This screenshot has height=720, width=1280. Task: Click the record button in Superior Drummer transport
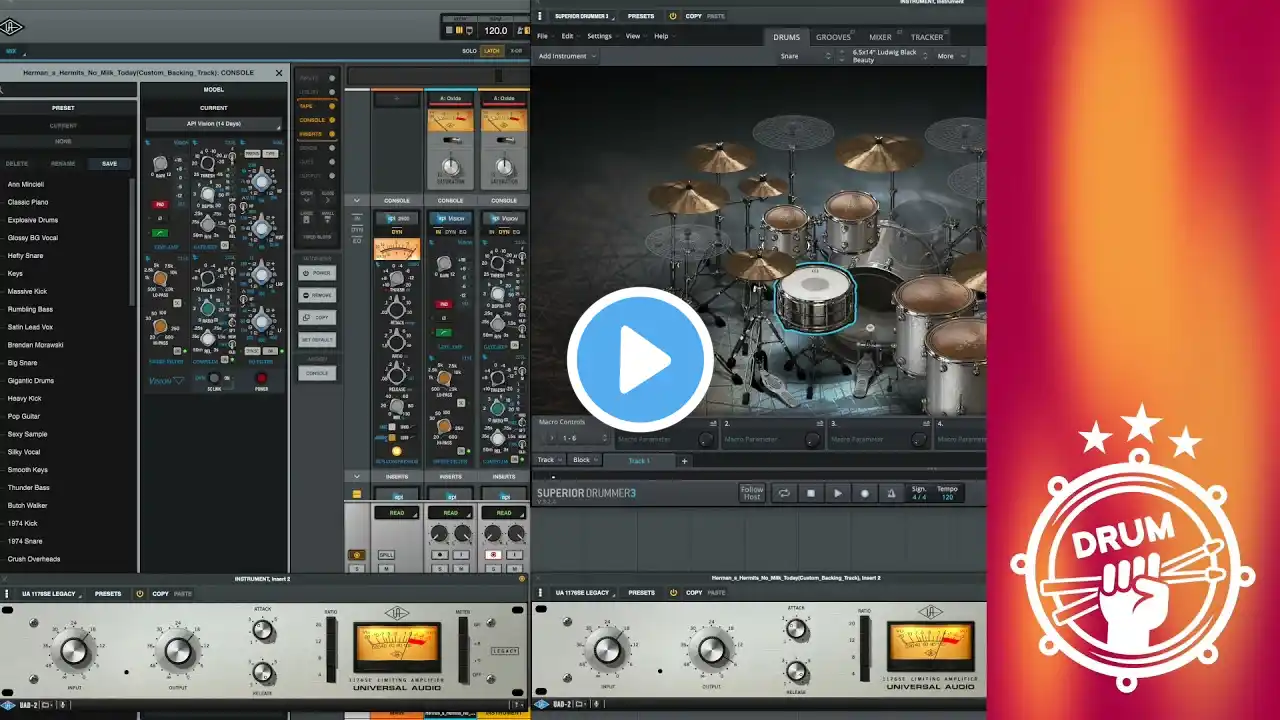865,493
